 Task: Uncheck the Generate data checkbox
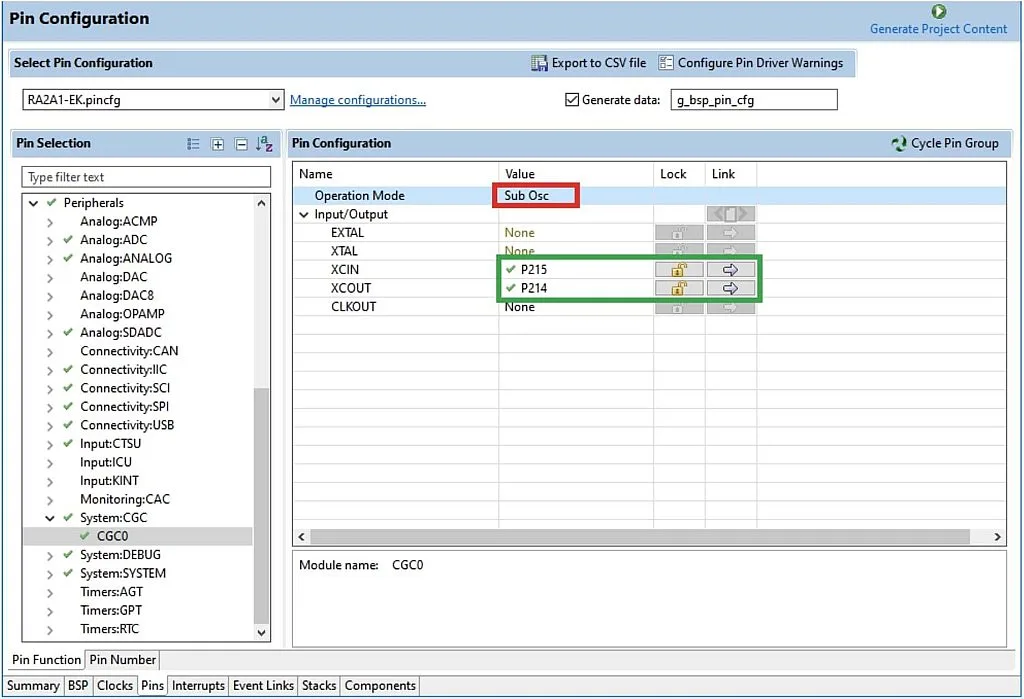pyautogui.click(x=573, y=100)
